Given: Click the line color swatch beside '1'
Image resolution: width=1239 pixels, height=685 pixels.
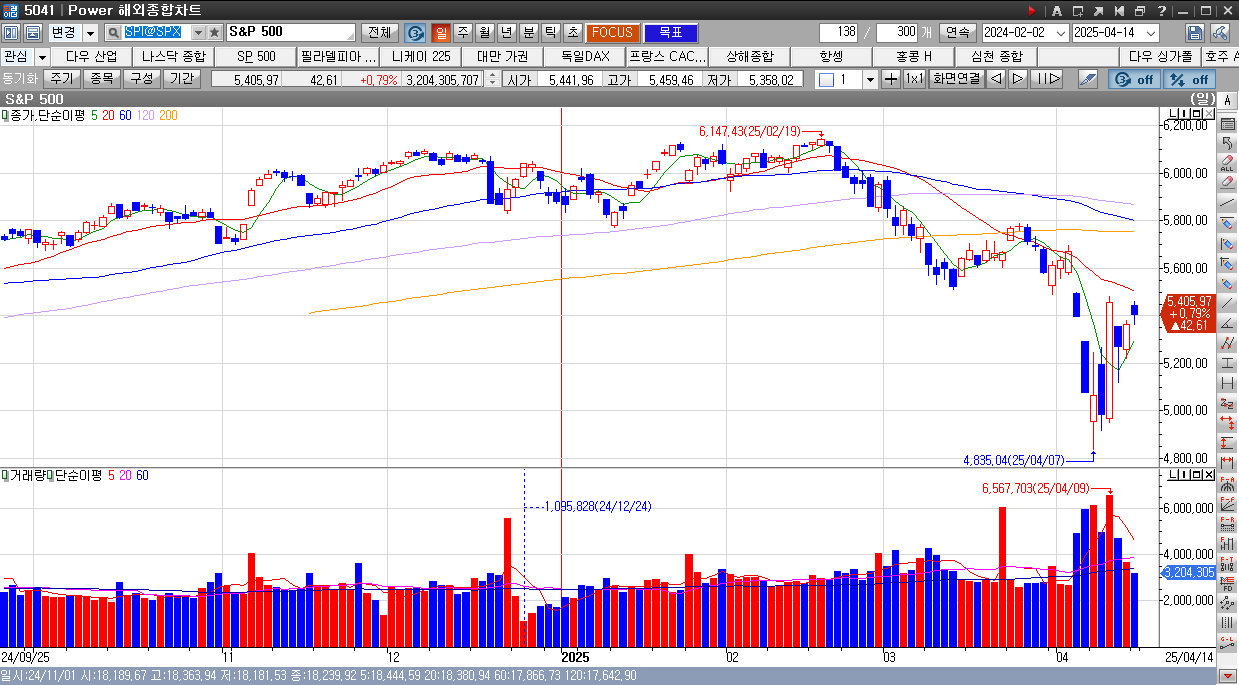Looking at the screenshot, I should pos(826,79).
